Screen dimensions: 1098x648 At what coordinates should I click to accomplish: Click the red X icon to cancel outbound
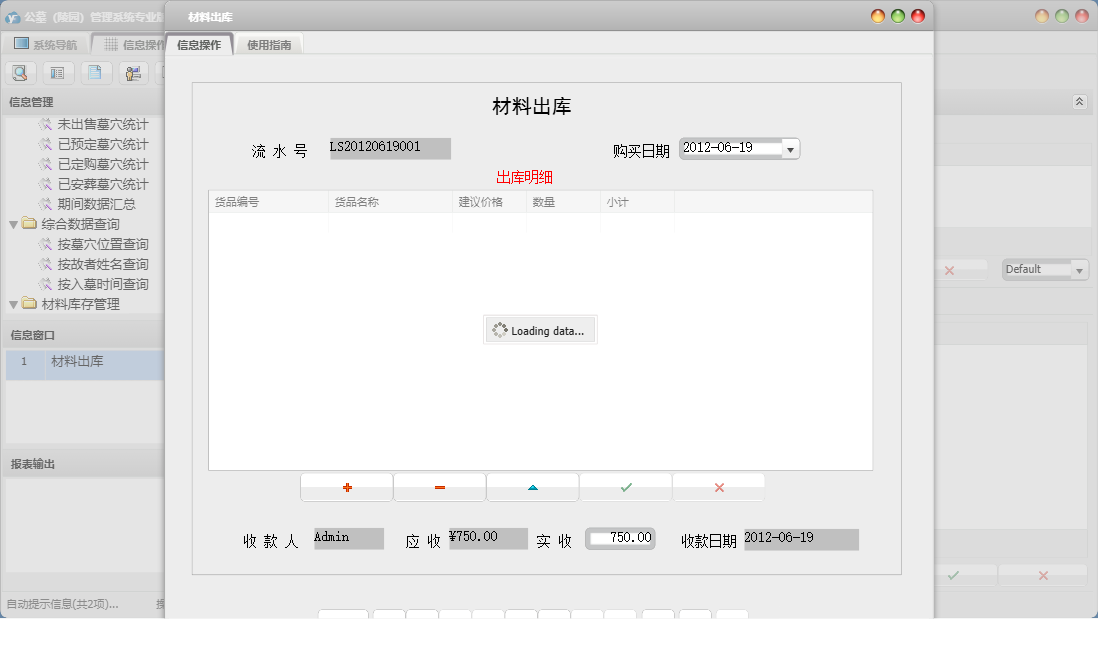tap(718, 487)
